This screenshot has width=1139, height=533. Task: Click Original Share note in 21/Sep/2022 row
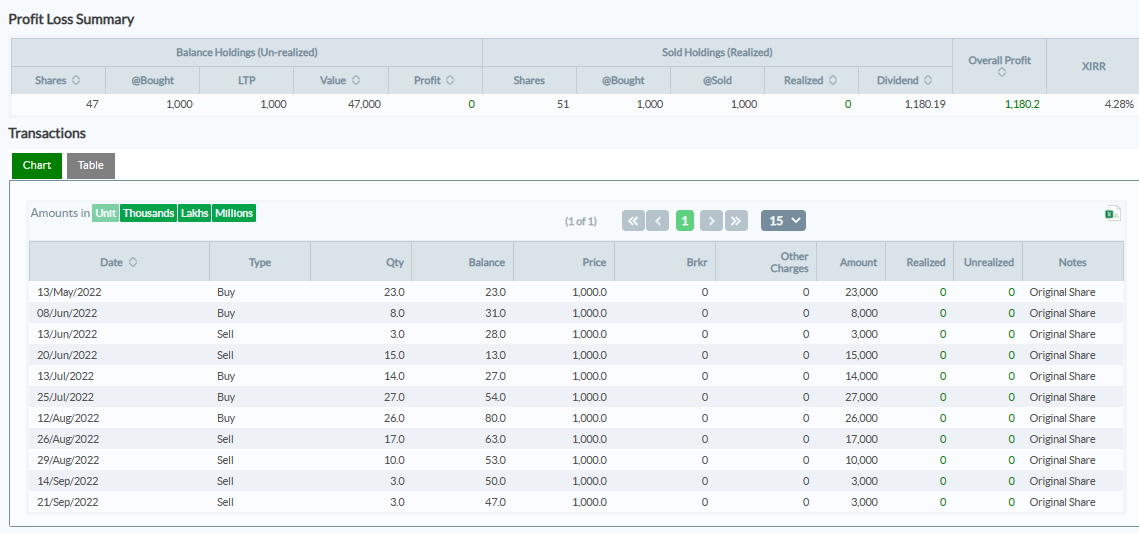(1062, 502)
